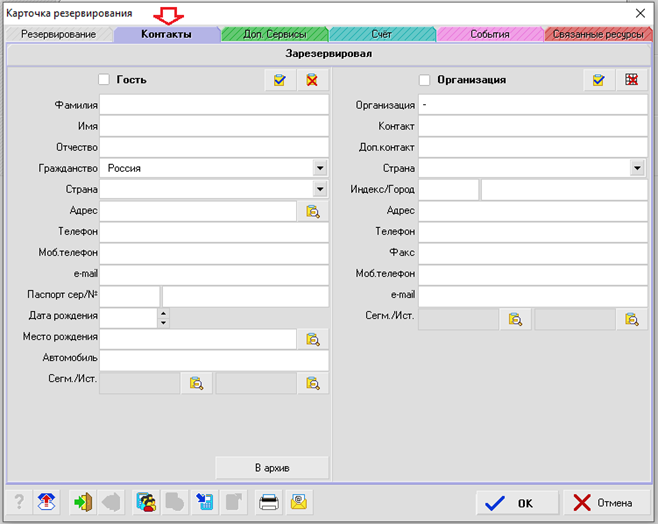
Task: Open lookup next to Место рождения field
Action: click(x=312, y=339)
